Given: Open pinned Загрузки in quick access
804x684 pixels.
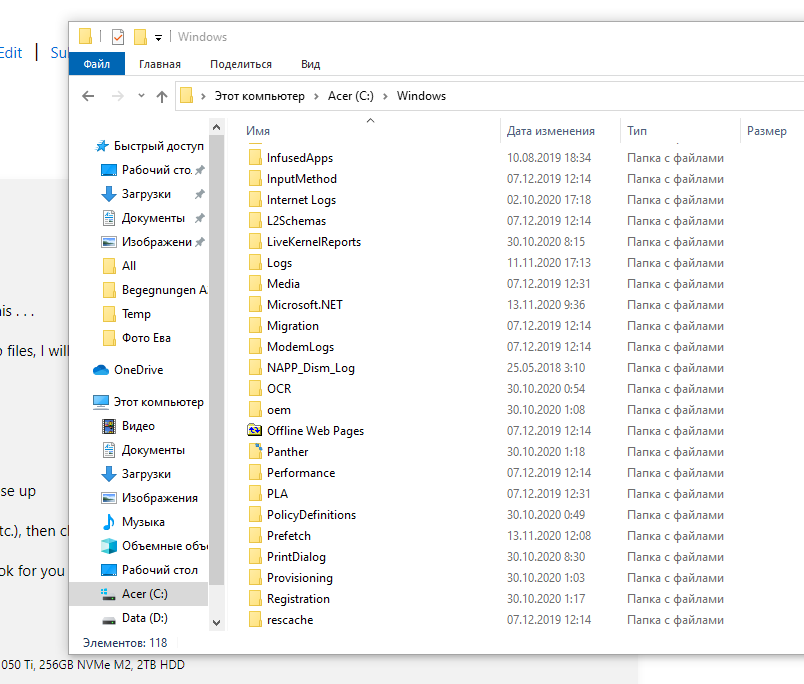Looking at the screenshot, I should pos(153,194).
